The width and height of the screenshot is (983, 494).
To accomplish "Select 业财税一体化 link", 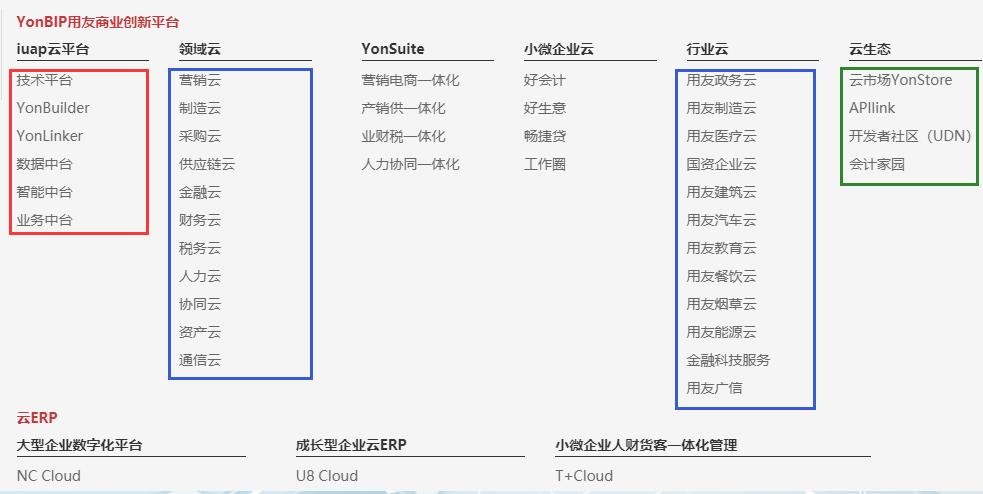I will point(404,136).
